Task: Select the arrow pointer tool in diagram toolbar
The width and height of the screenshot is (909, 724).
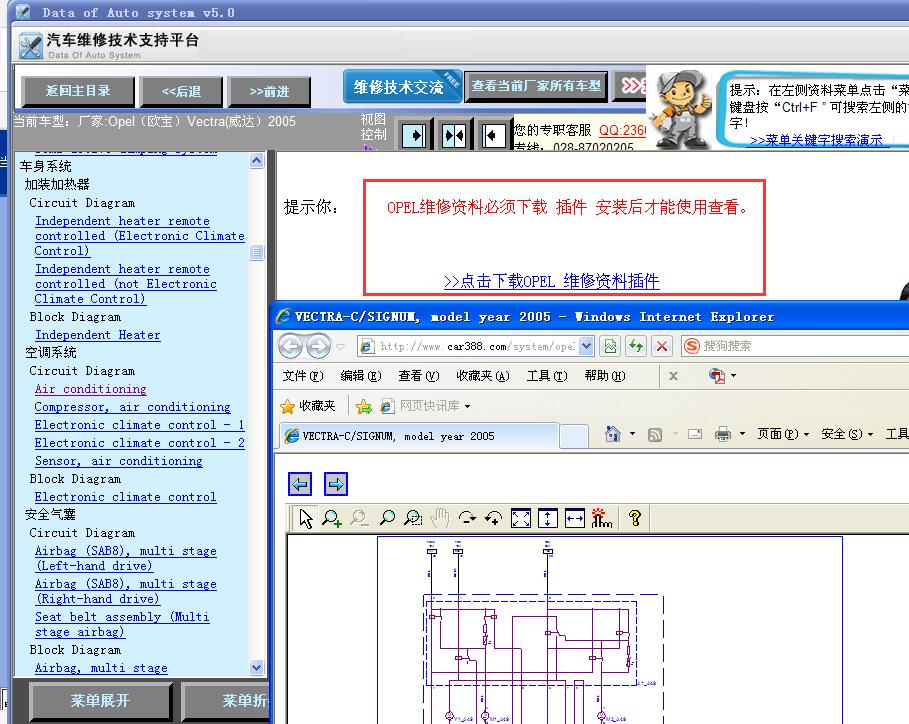Action: [x=306, y=518]
